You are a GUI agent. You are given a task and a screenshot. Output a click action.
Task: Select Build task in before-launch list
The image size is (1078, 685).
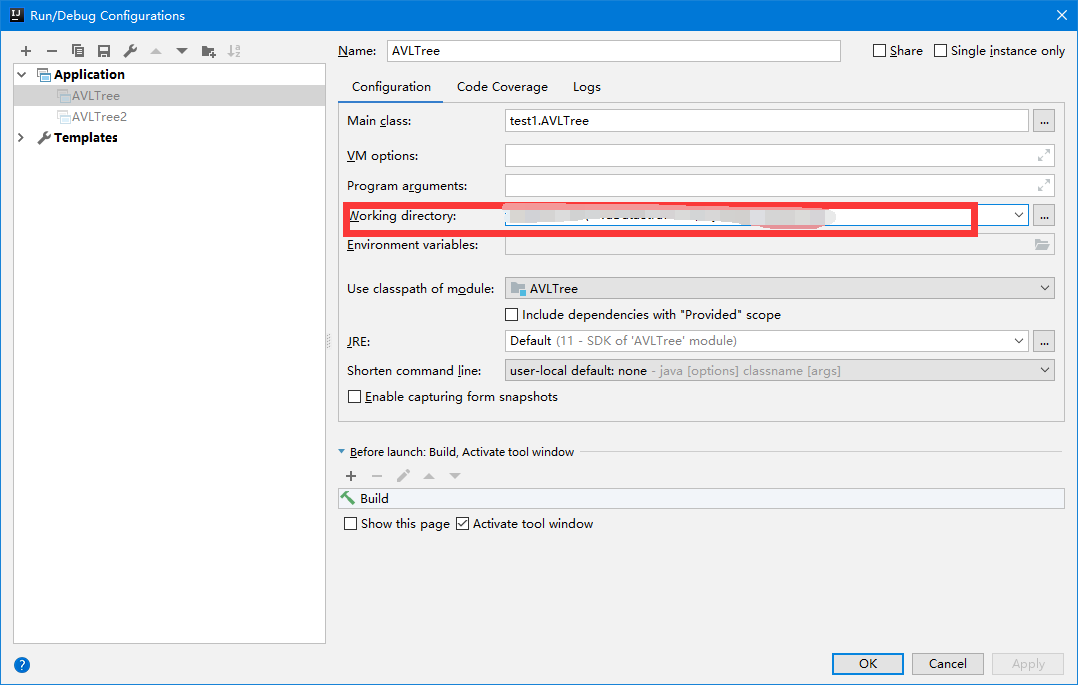coord(701,499)
